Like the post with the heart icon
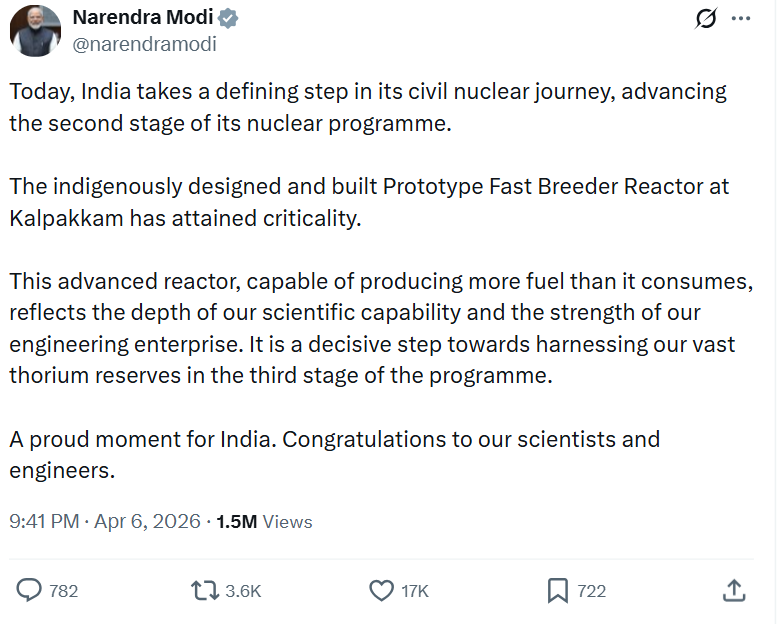 pos(381,591)
